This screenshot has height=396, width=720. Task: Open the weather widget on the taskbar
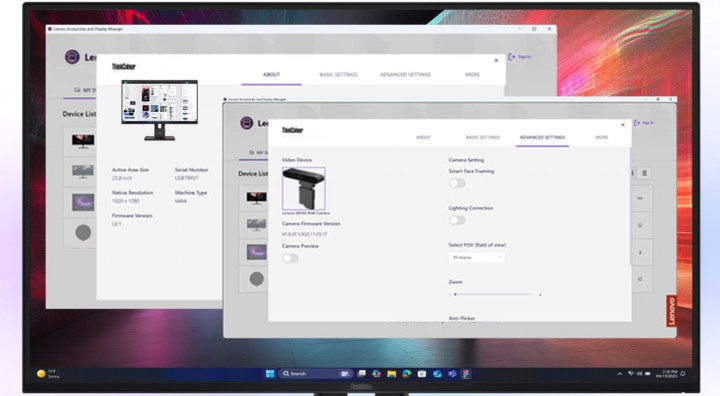tap(49, 373)
